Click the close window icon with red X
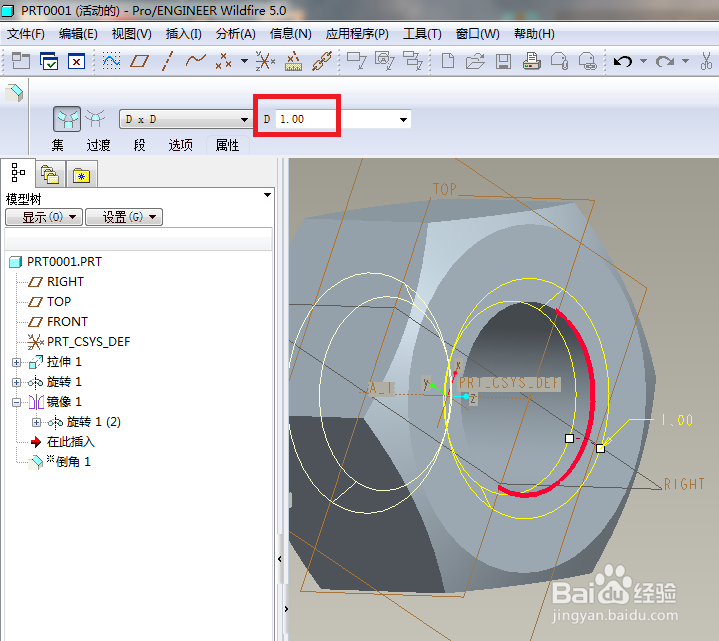Image resolution: width=719 pixels, height=641 pixels. 76,61
